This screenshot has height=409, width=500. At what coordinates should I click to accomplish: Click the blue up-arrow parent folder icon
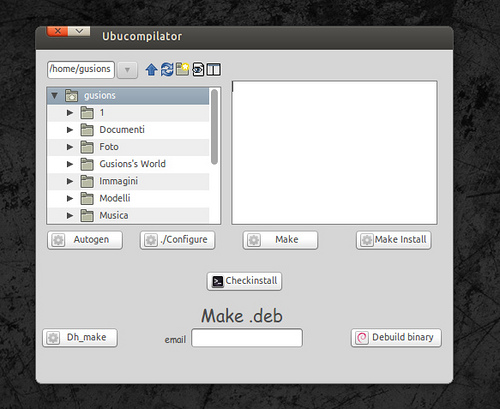tap(151, 70)
